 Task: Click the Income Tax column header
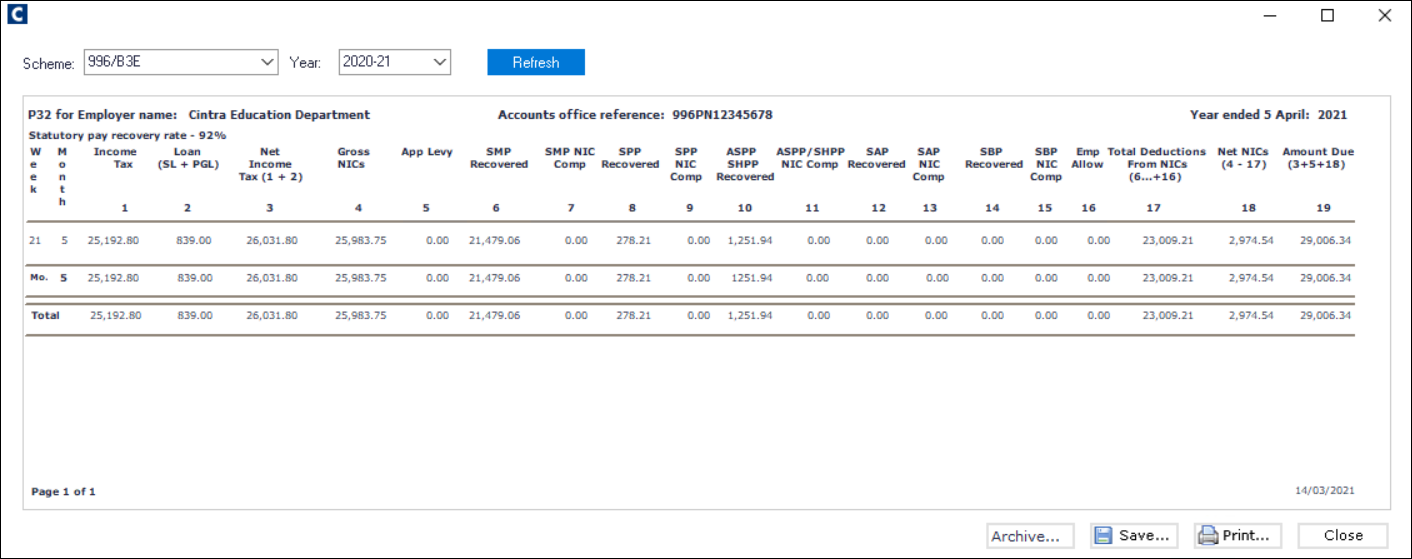coord(115,158)
